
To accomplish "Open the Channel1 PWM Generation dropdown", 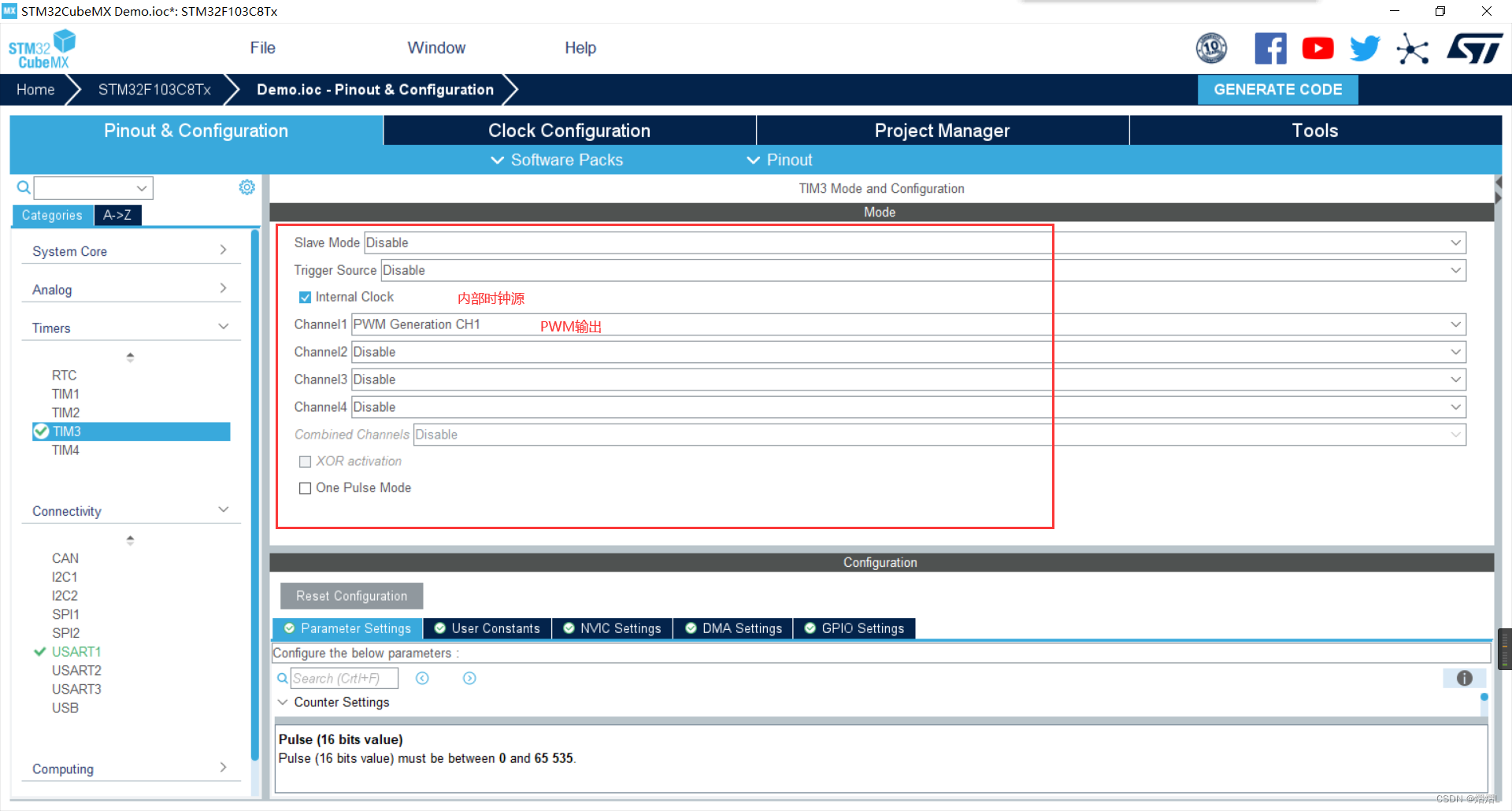I will 909,324.
